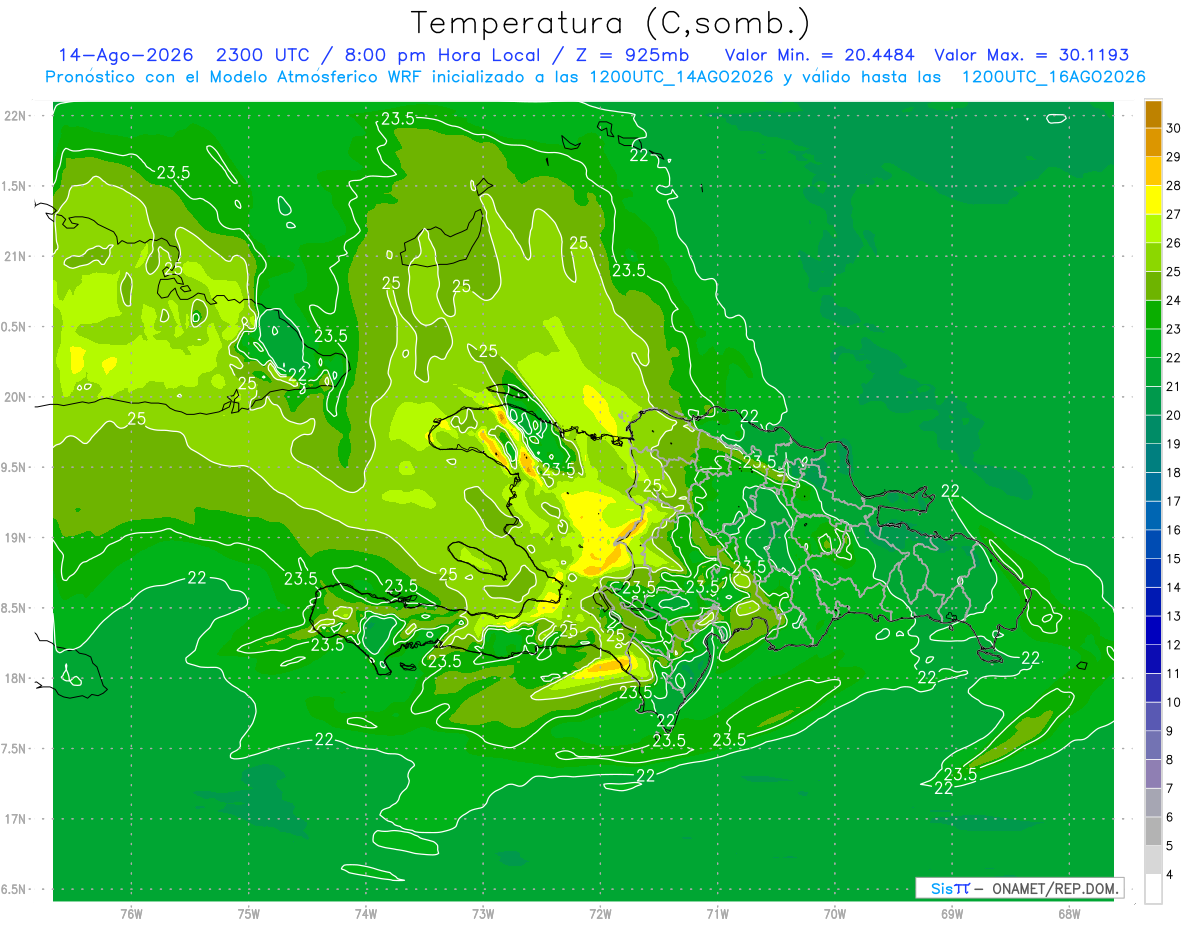
Task: Select the grey swatch between 5 and 6
Action: [x=1153, y=832]
